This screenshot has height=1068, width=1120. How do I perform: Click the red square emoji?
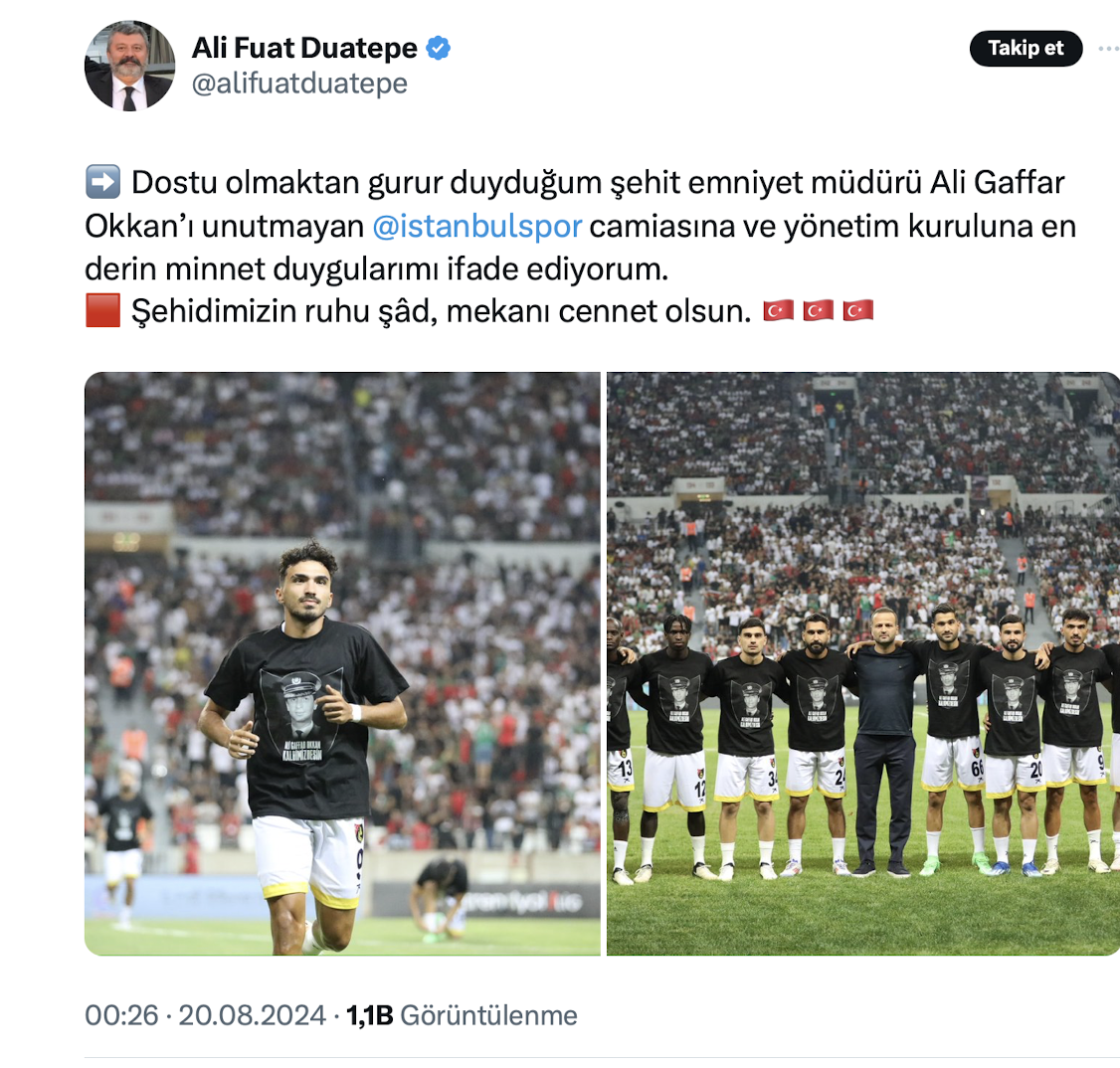pyautogui.click(x=102, y=310)
